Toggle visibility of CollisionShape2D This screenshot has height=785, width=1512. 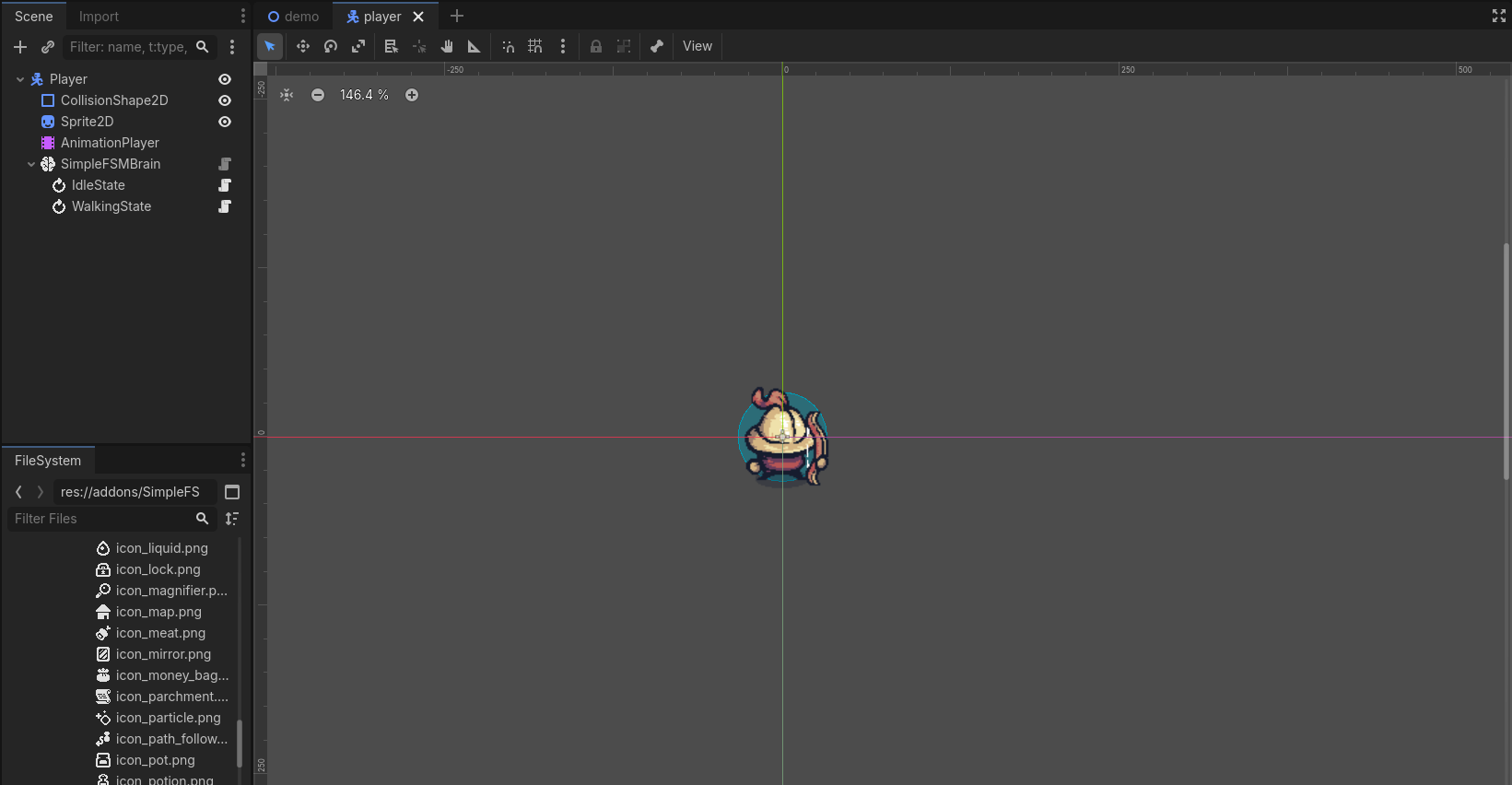click(x=225, y=100)
